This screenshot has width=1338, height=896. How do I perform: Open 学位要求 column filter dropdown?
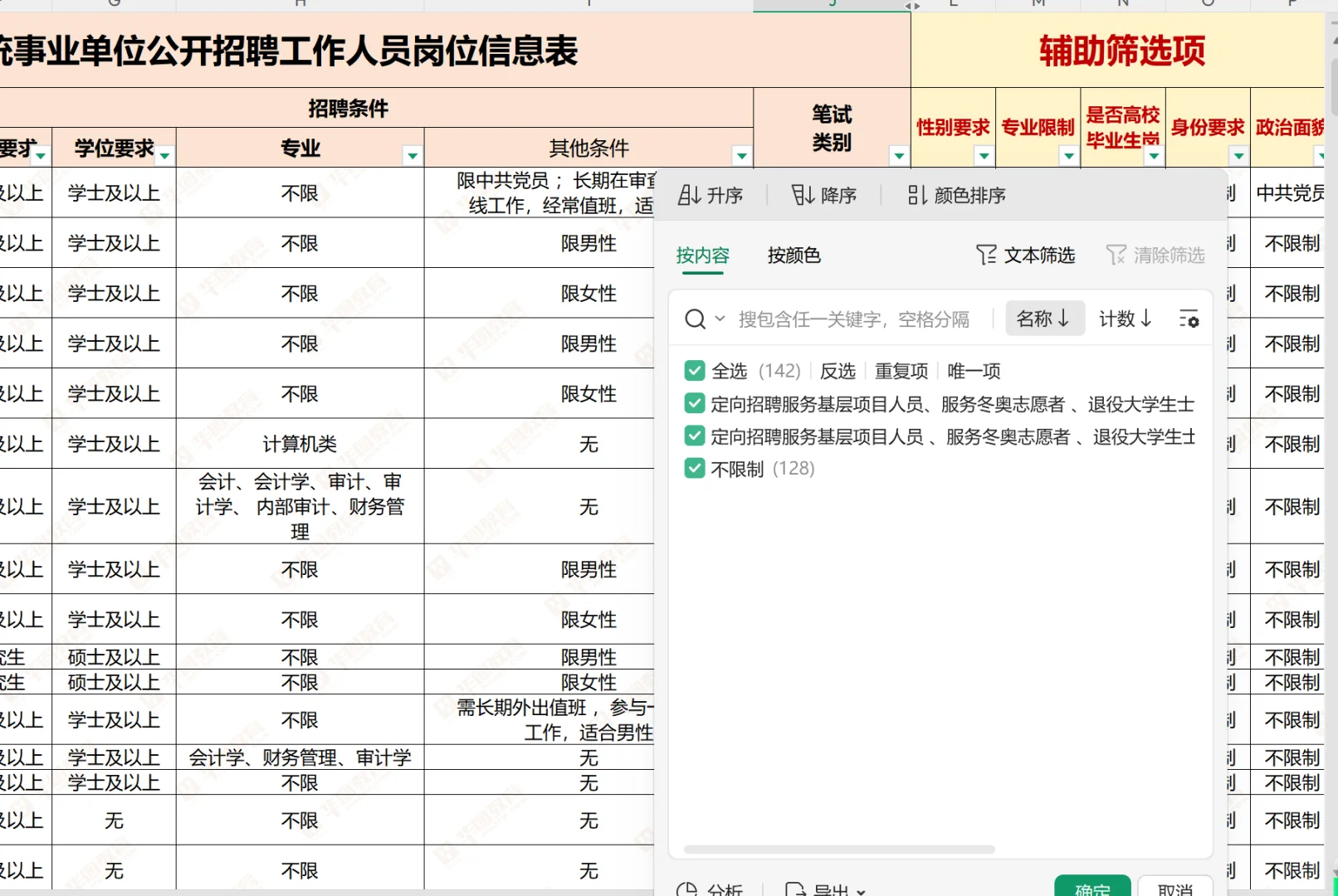(166, 156)
